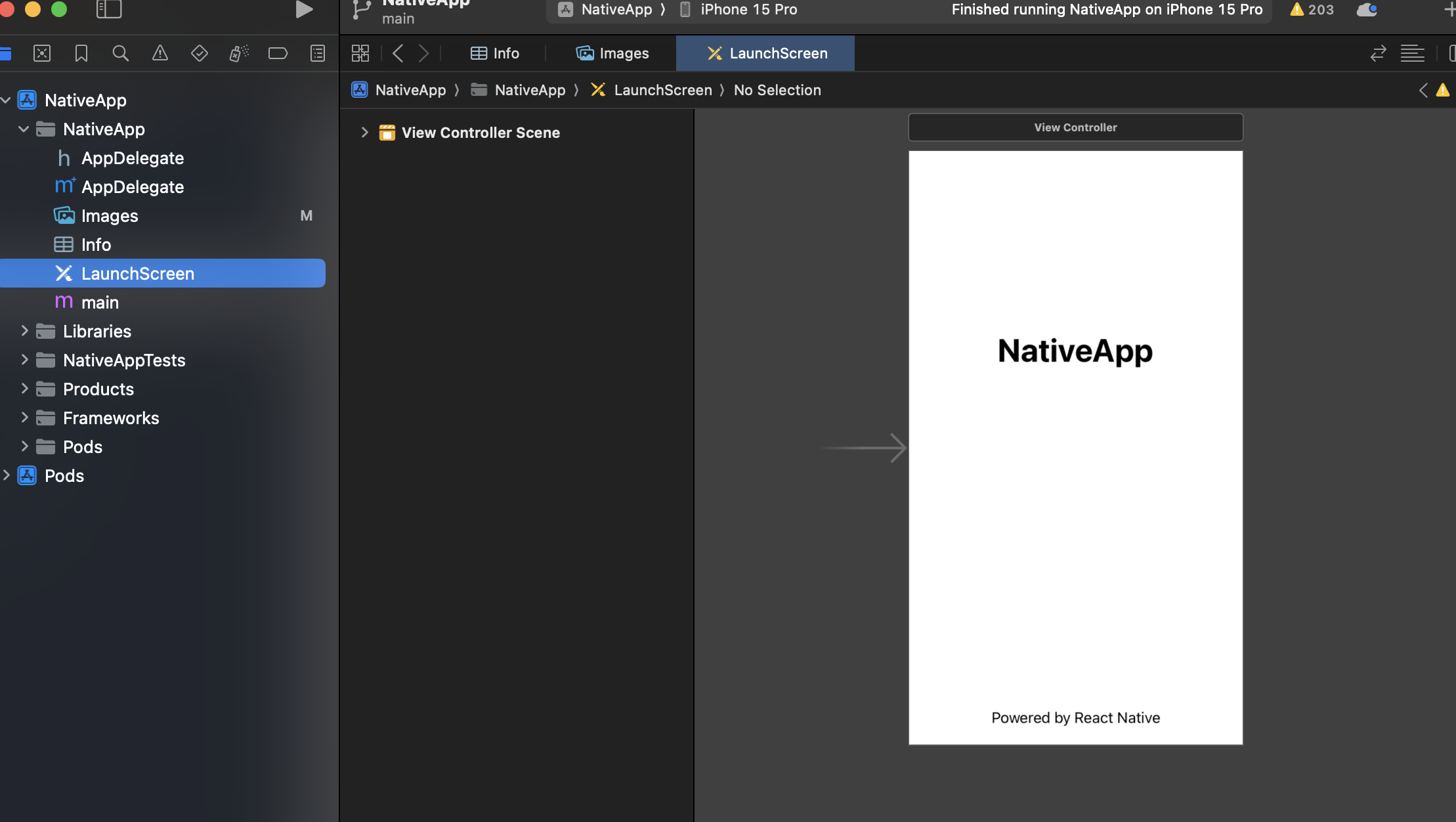Go forward in editor history
This screenshot has width=1456, height=822.
point(424,53)
